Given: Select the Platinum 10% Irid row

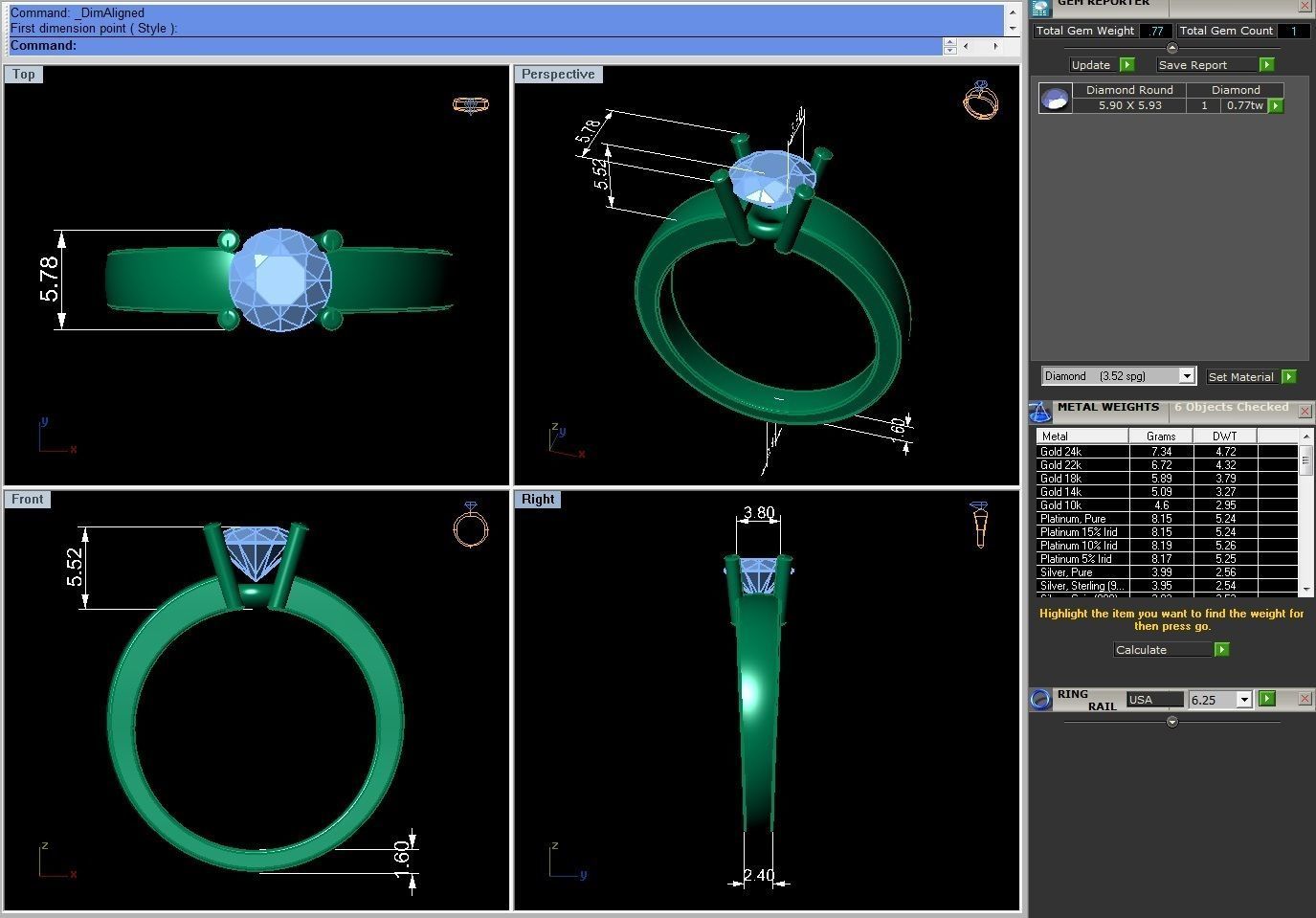Looking at the screenshot, I should 1167,546.
